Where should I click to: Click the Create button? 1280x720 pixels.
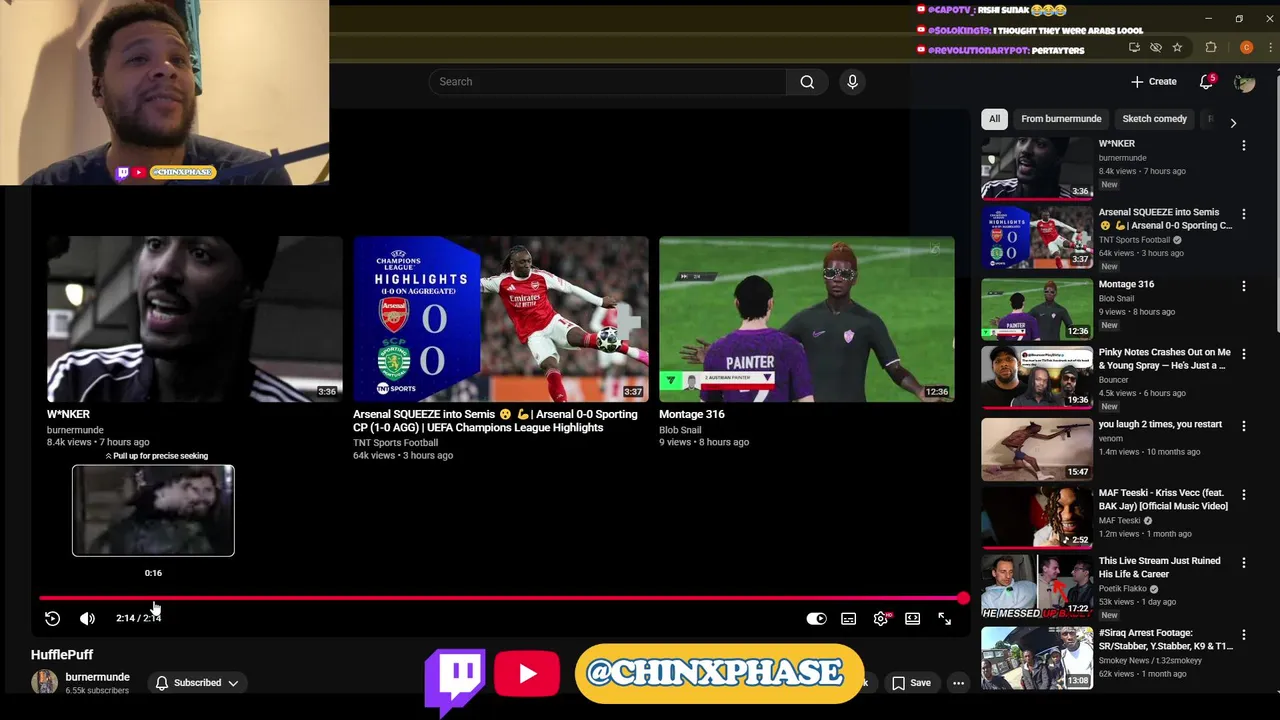pyautogui.click(x=1154, y=82)
